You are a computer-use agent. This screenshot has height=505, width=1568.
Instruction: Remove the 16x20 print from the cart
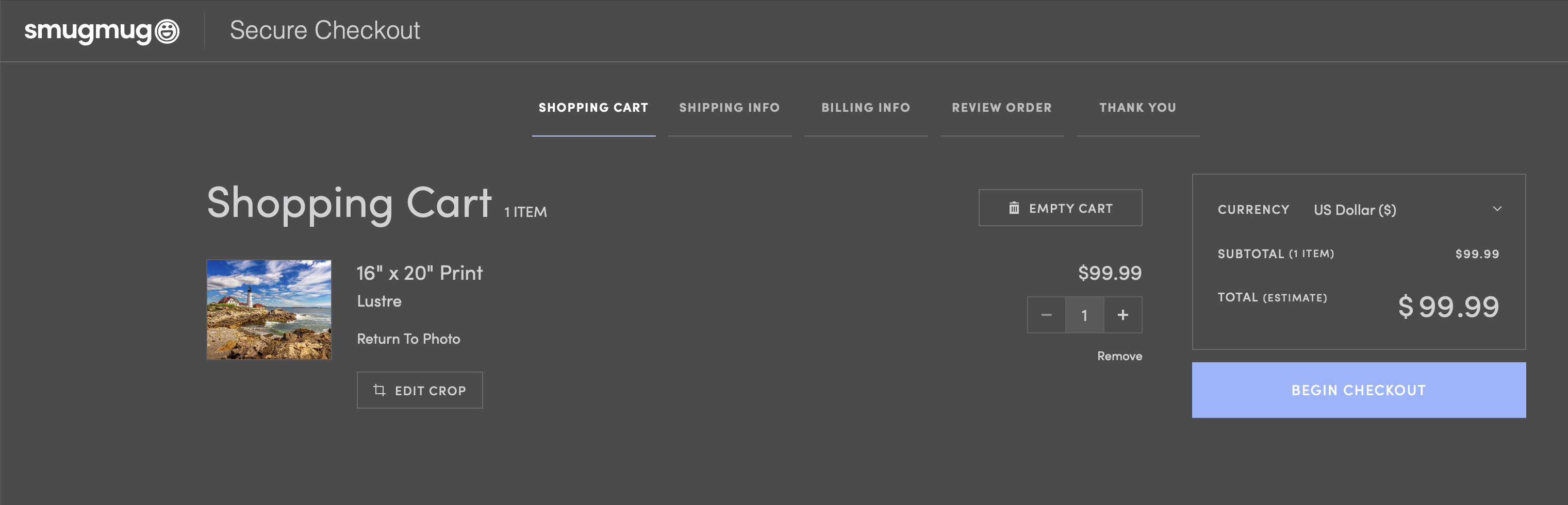click(1119, 356)
